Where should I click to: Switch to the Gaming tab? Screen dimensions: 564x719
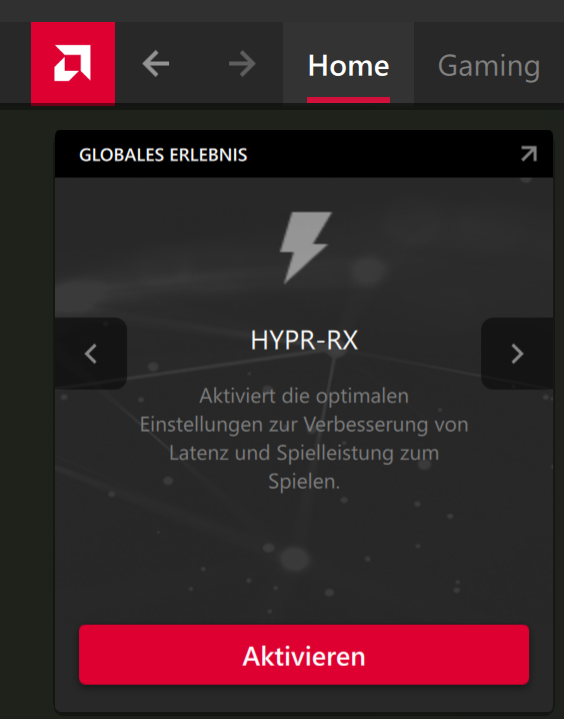pos(489,63)
